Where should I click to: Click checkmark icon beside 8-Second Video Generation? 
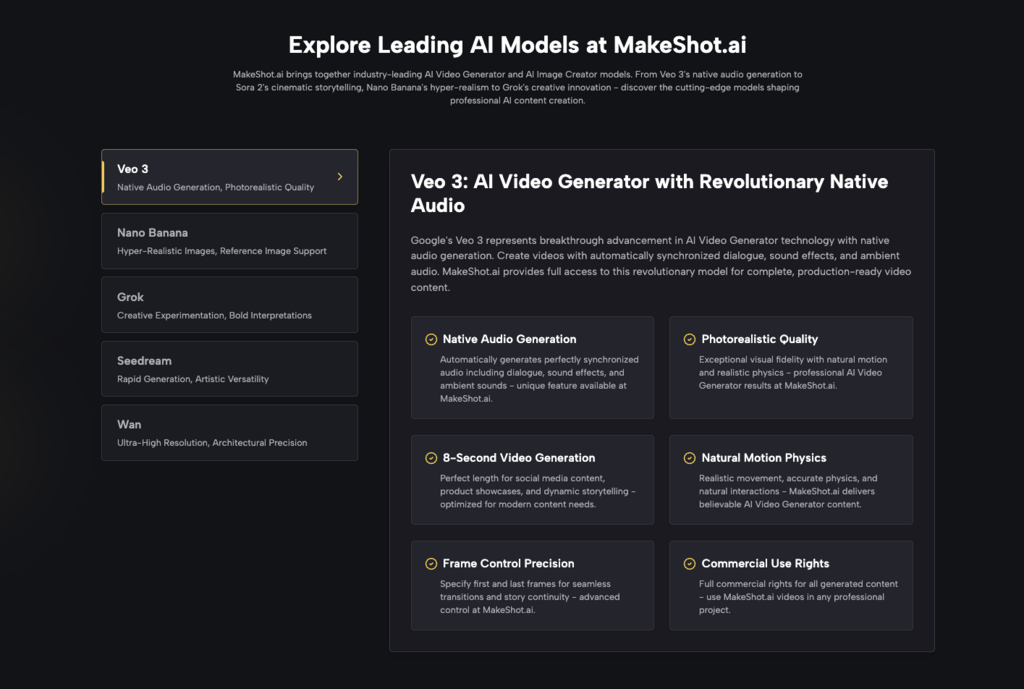(430, 458)
